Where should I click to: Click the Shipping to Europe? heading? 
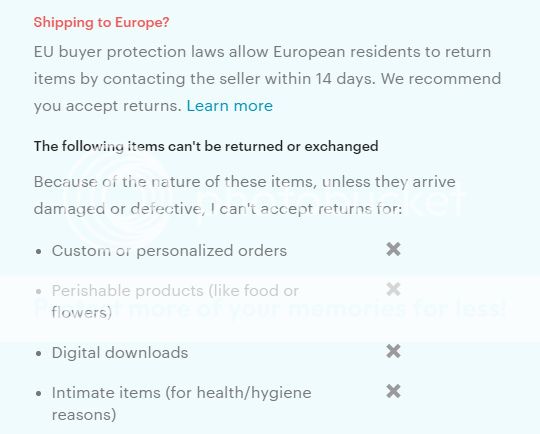pyautogui.click(x=101, y=22)
